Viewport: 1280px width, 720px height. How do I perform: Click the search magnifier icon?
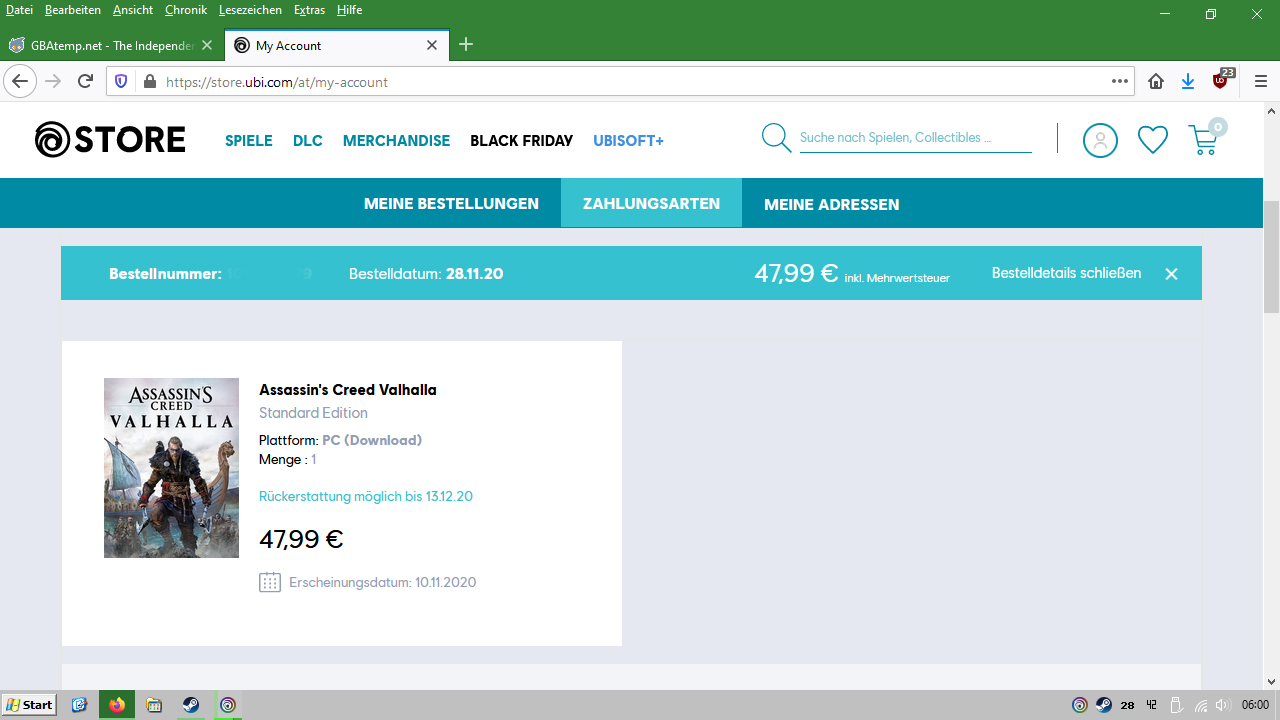(776, 138)
